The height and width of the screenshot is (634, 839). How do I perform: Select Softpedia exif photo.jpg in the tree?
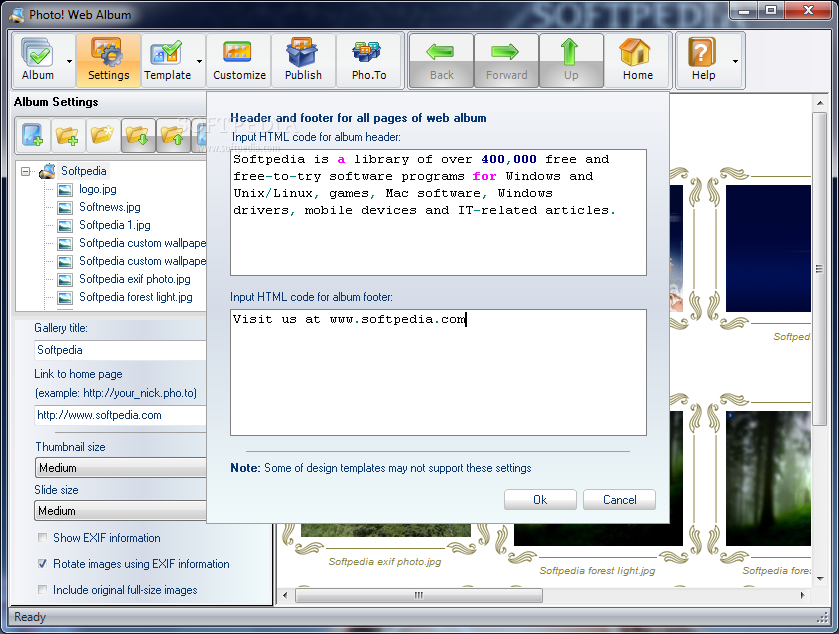tap(135, 279)
